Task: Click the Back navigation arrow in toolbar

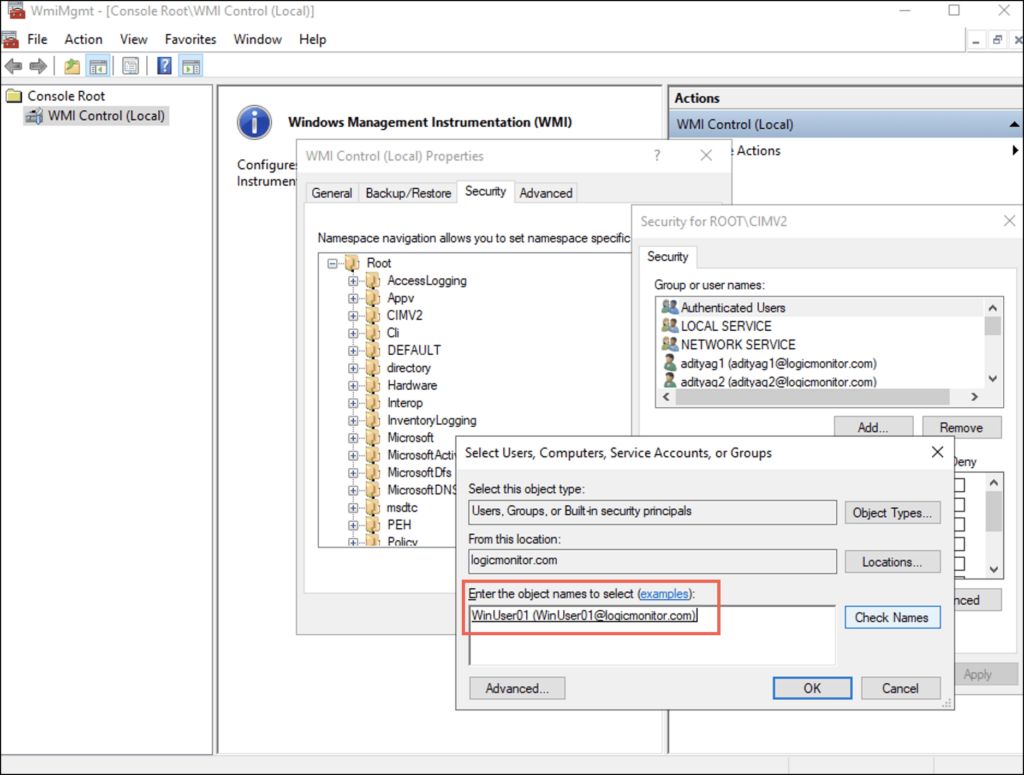Action: (x=14, y=66)
